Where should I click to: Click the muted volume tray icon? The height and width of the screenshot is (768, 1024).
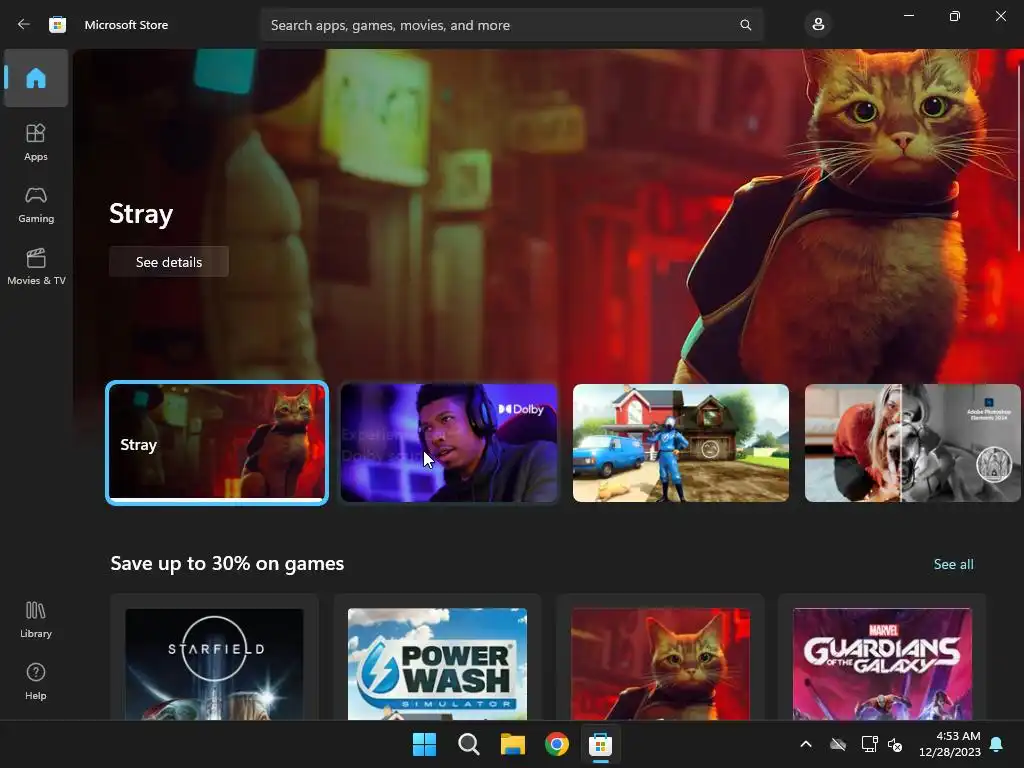pyautogui.click(x=895, y=744)
